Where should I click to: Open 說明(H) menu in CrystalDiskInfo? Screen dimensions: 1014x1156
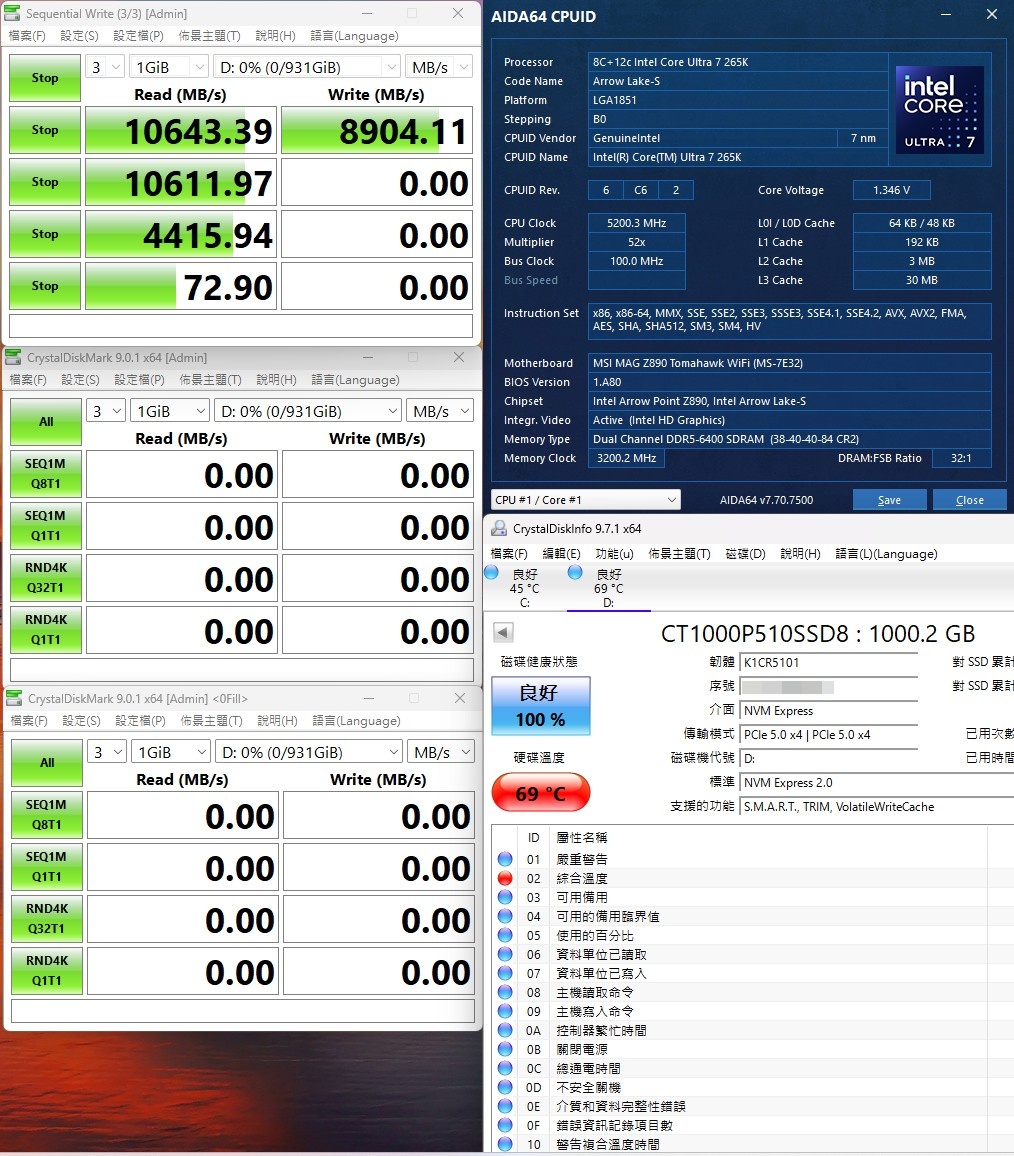tap(800, 554)
